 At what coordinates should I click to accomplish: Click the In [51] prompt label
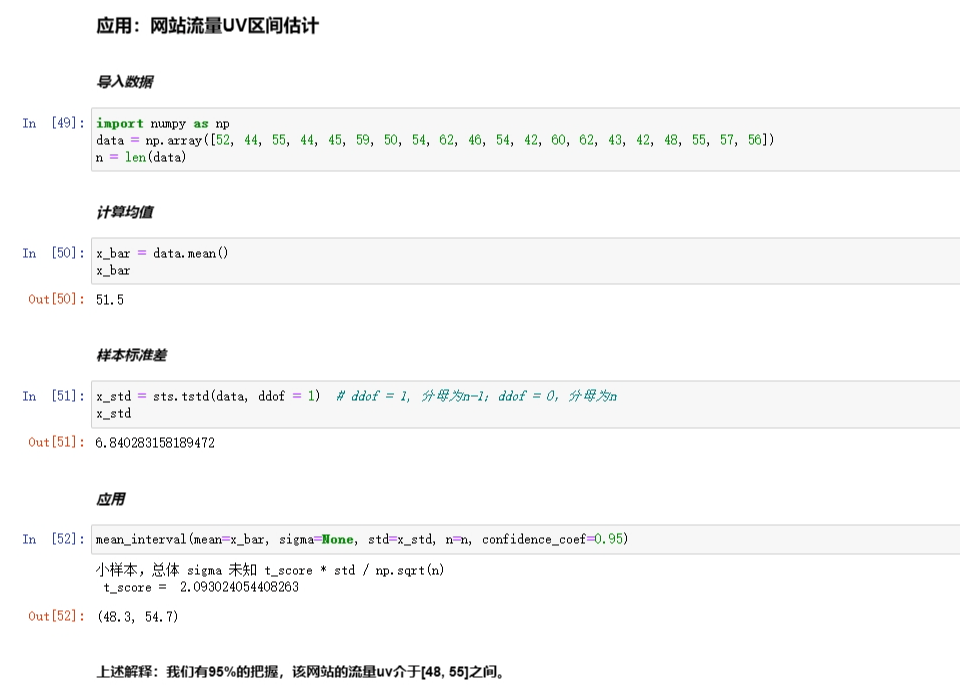[x=53, y=396]
